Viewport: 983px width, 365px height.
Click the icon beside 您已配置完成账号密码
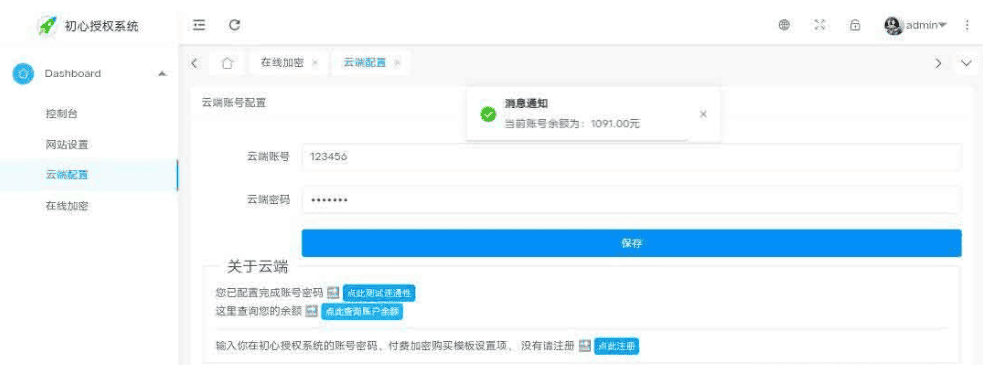click(x=333, y=293)
